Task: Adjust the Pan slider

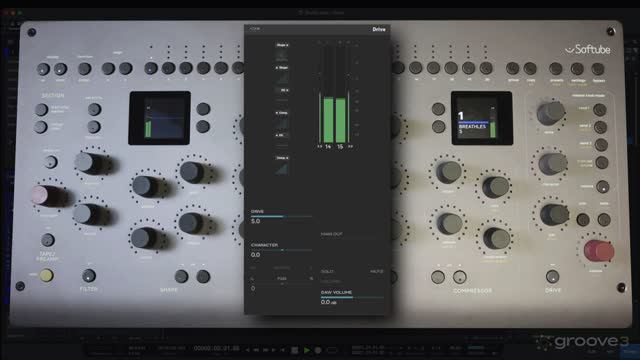Action: pyautogui.click(x=282, y=283)
